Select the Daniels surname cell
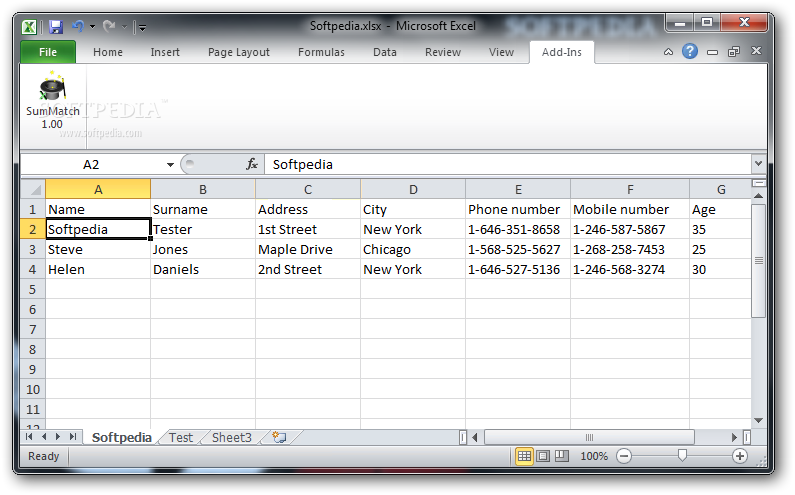The height and width of the screenshot is (495, 795). [203, 269]
